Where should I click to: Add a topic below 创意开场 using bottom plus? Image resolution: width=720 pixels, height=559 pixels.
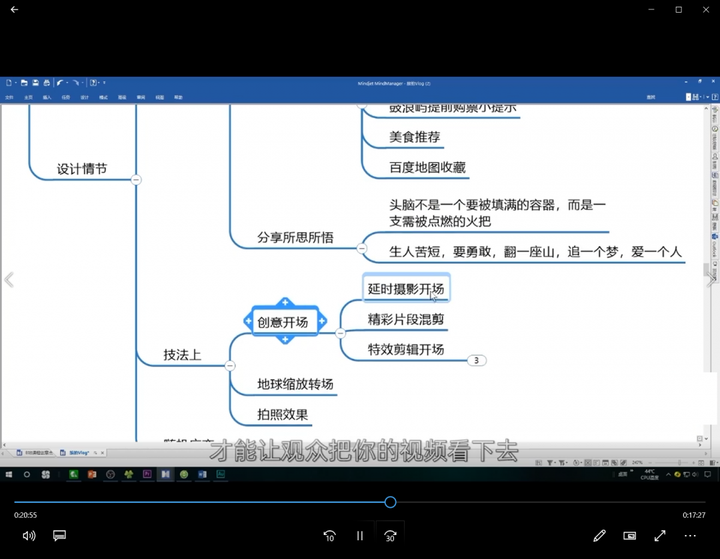[x=285, y=339]
